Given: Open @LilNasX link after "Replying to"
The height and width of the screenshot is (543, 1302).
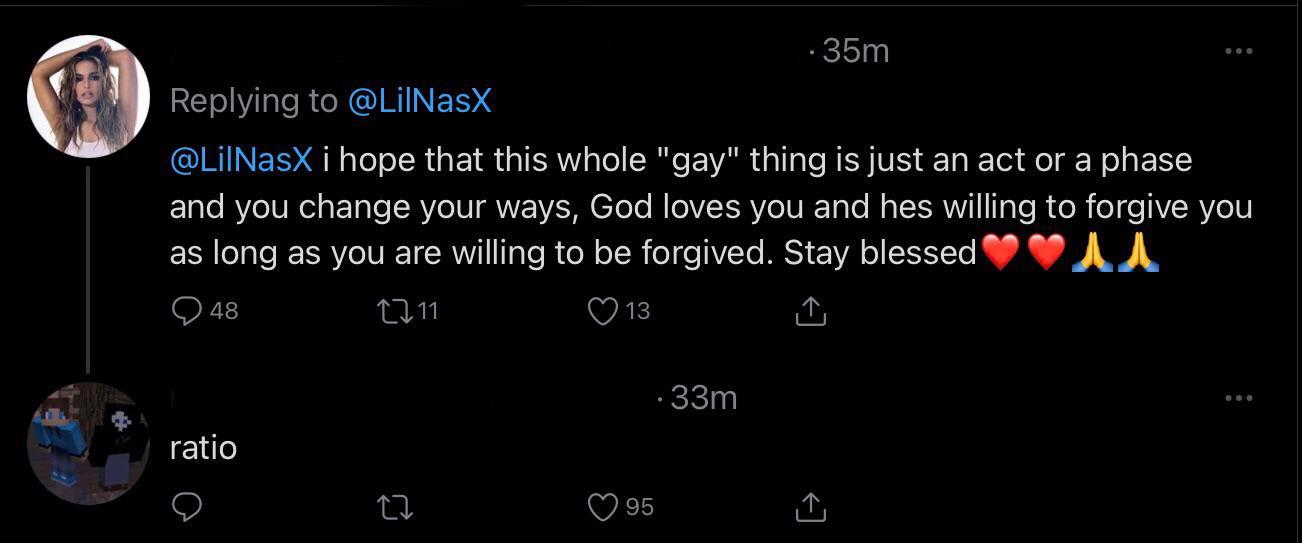Looking at the screenshot, I should click(420, 101).
